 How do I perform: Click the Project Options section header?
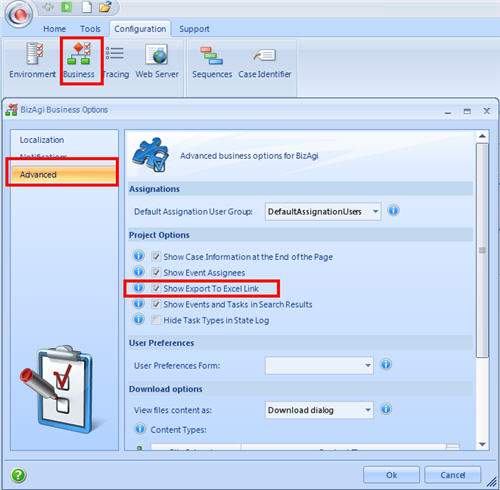(159, 235)
